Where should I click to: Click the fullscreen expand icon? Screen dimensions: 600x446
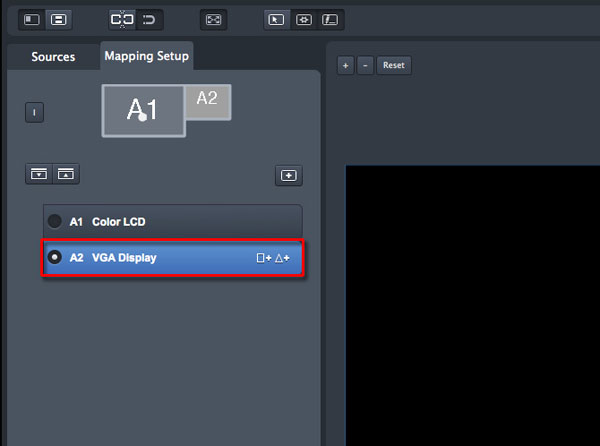(x=214, y=20)
